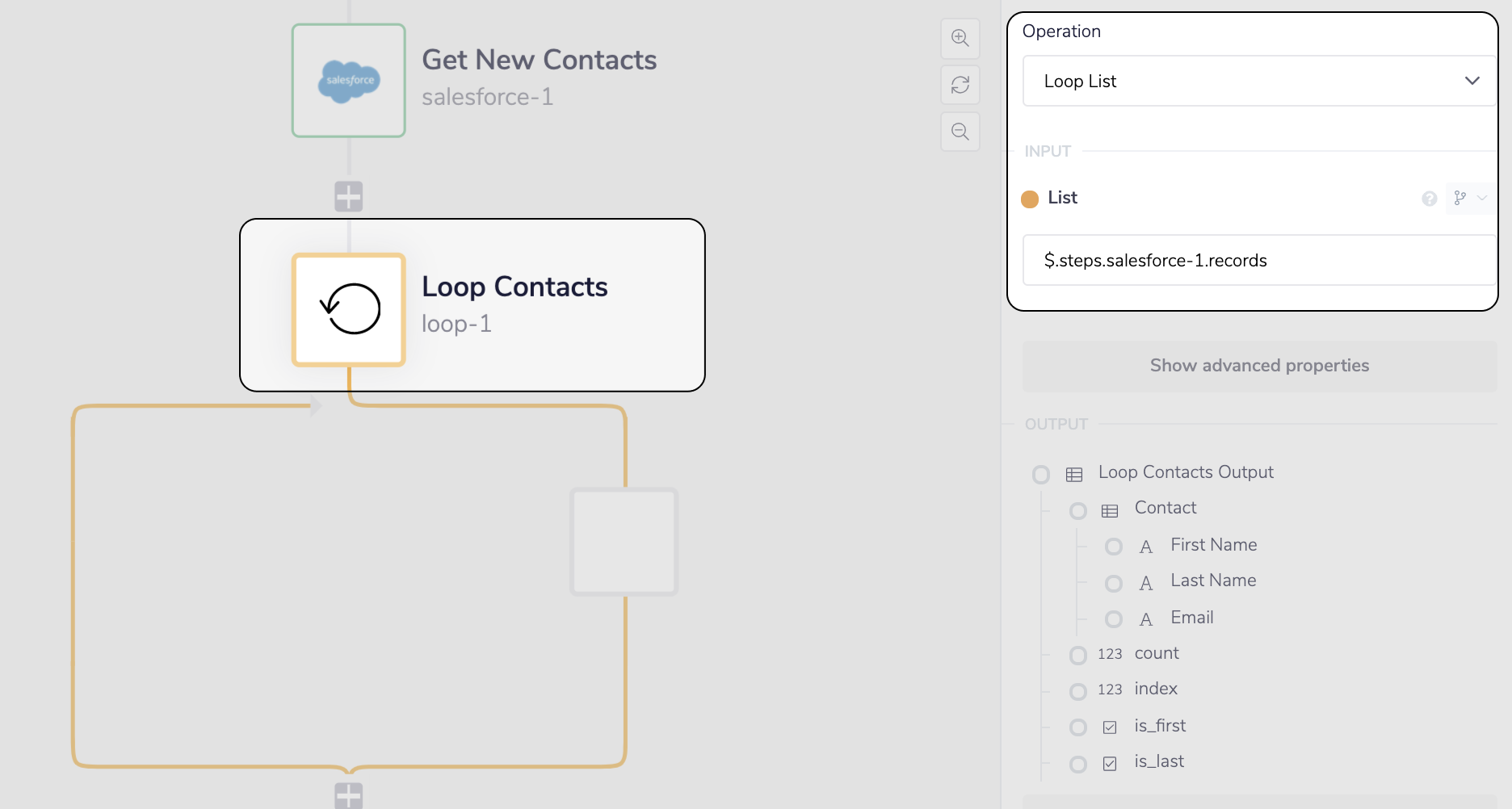The height and width of the screenshot is (809, 1512).
Task: Open the chevron next to the List connector icon
Action: pyautogui.click(x=1482, y=198)
